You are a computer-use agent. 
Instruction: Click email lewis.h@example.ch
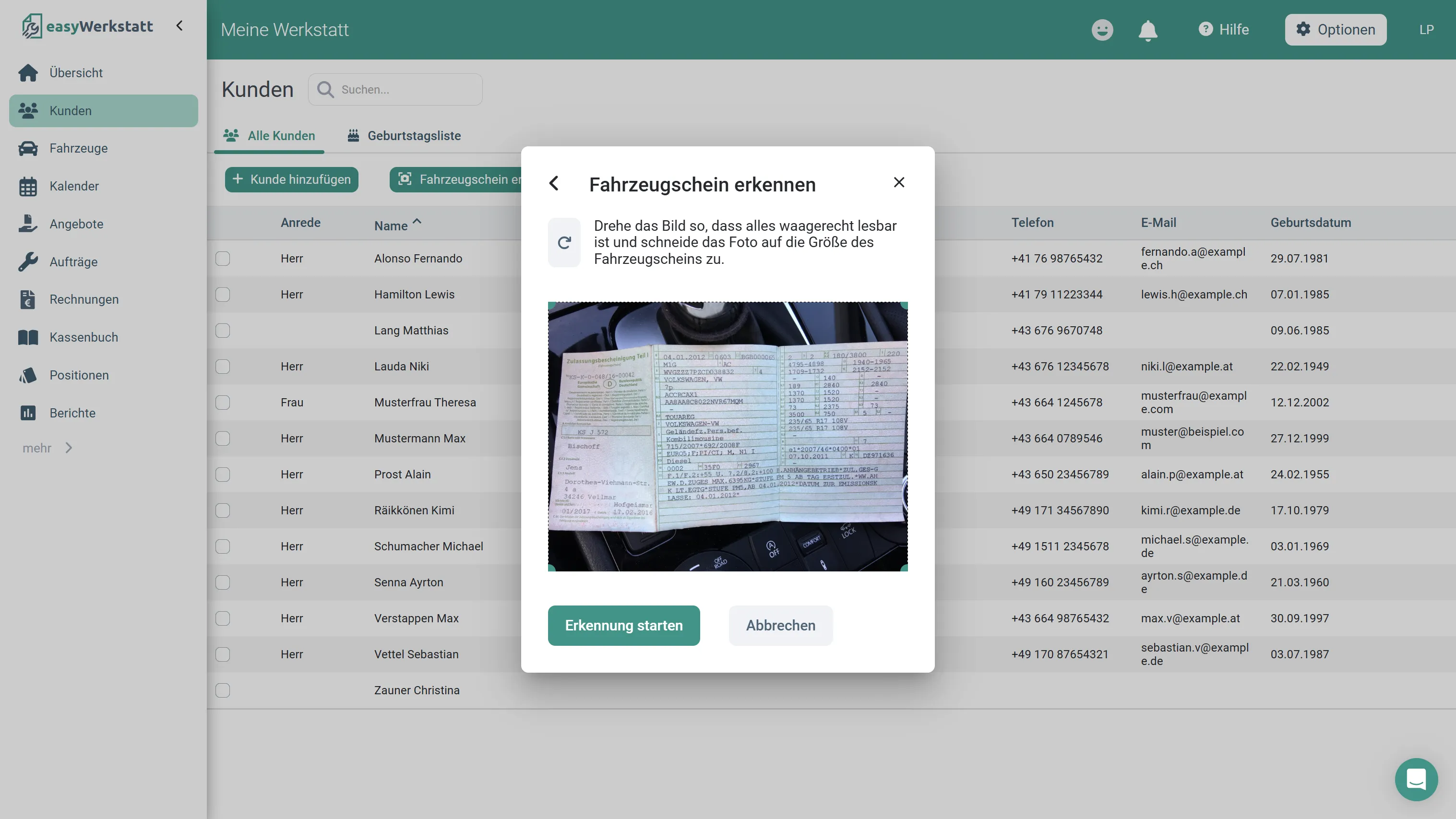[x=1194, y=295]
